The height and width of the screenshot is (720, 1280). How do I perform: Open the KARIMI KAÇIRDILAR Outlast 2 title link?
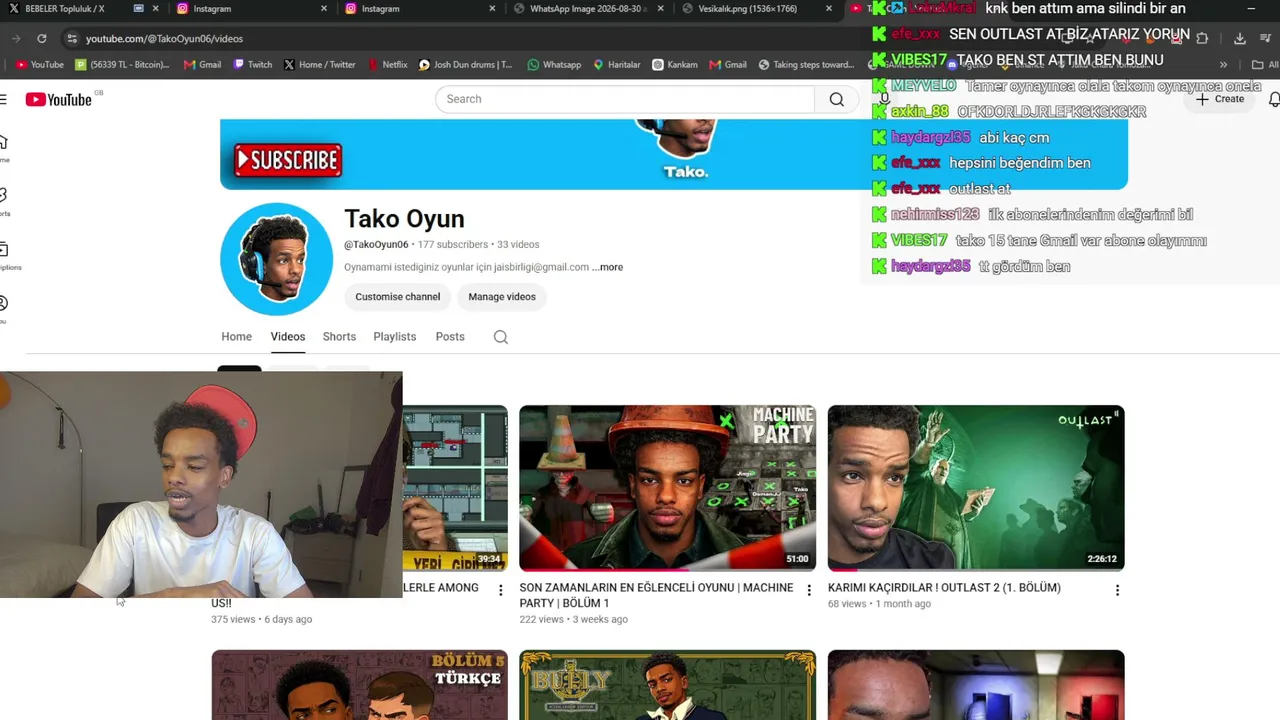[x=944, y=588]
